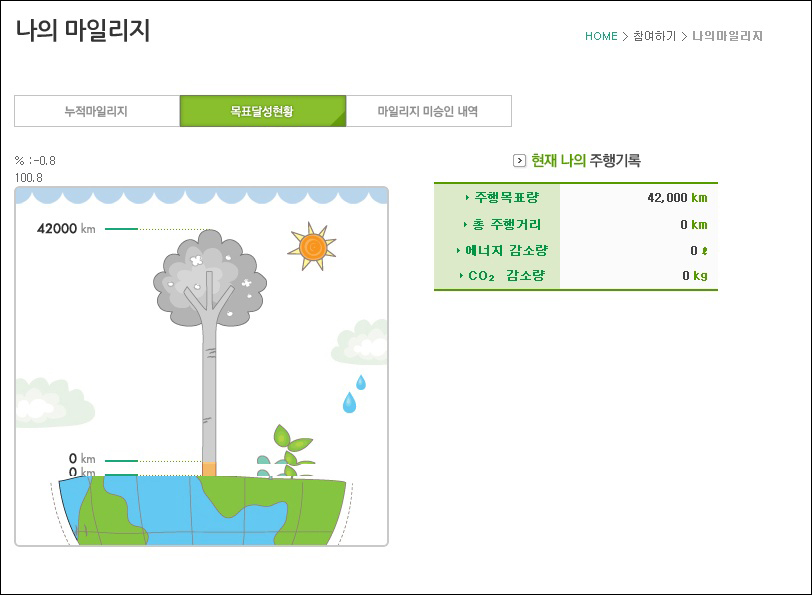The height and width of the screenshot is (595, 812).
Task: Click the CO₂ 감소량 row label
Action: [x=500, y=276]
